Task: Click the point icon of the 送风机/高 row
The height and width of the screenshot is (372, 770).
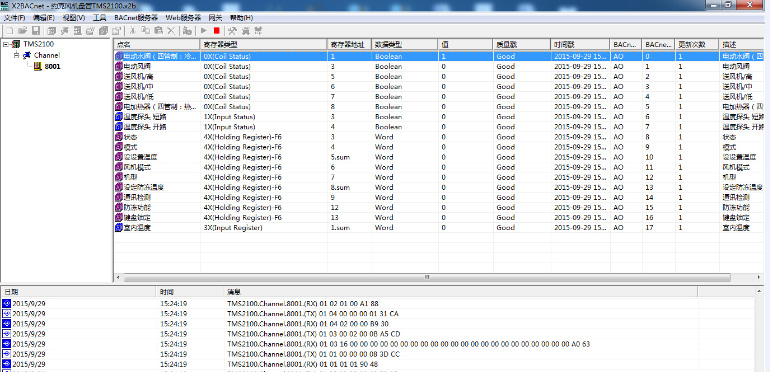Action: pyautogui.click(x=118, y=76)
